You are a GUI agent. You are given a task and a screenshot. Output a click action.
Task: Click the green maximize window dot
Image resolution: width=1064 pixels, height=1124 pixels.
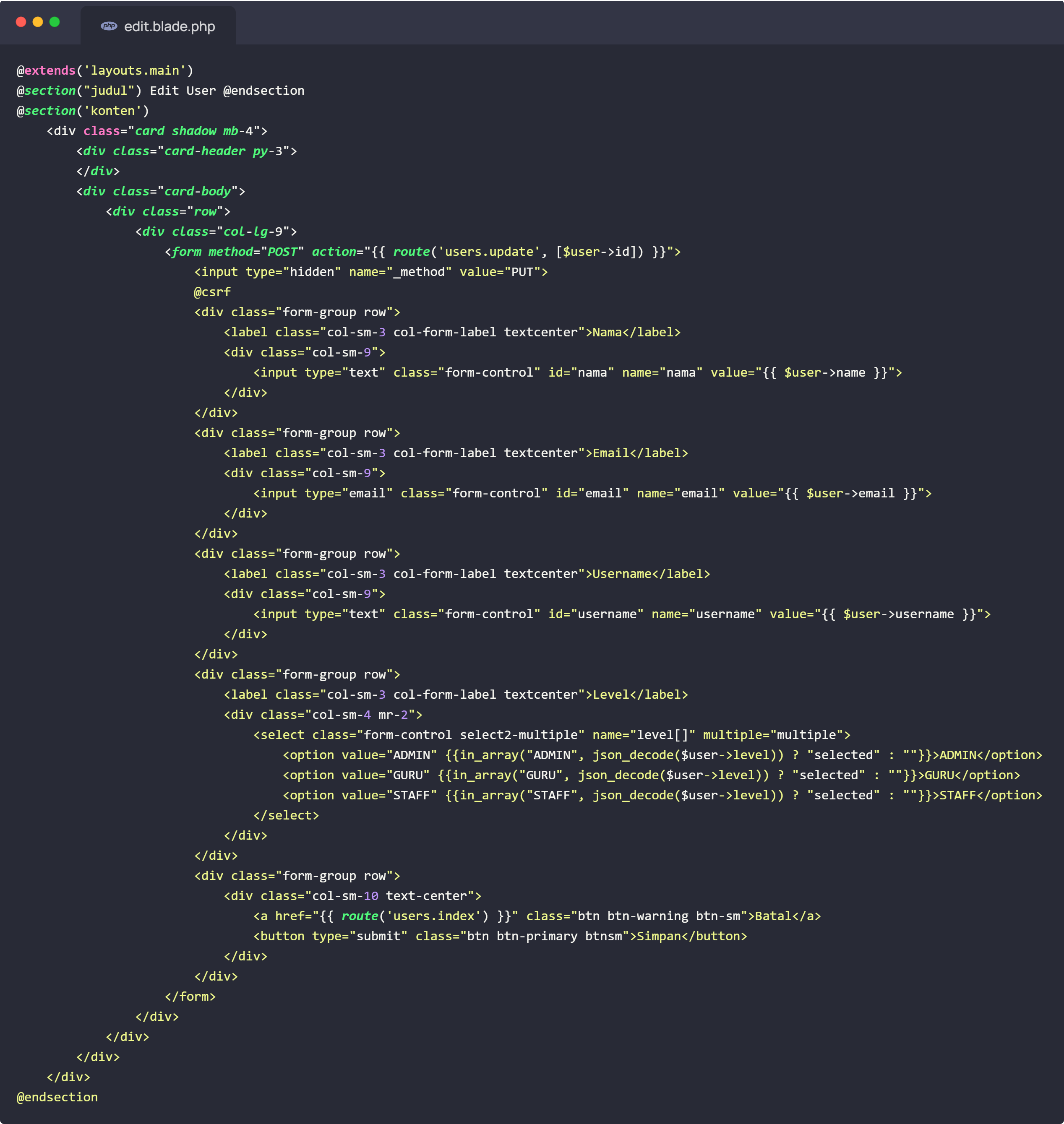(x=55, y=21)
